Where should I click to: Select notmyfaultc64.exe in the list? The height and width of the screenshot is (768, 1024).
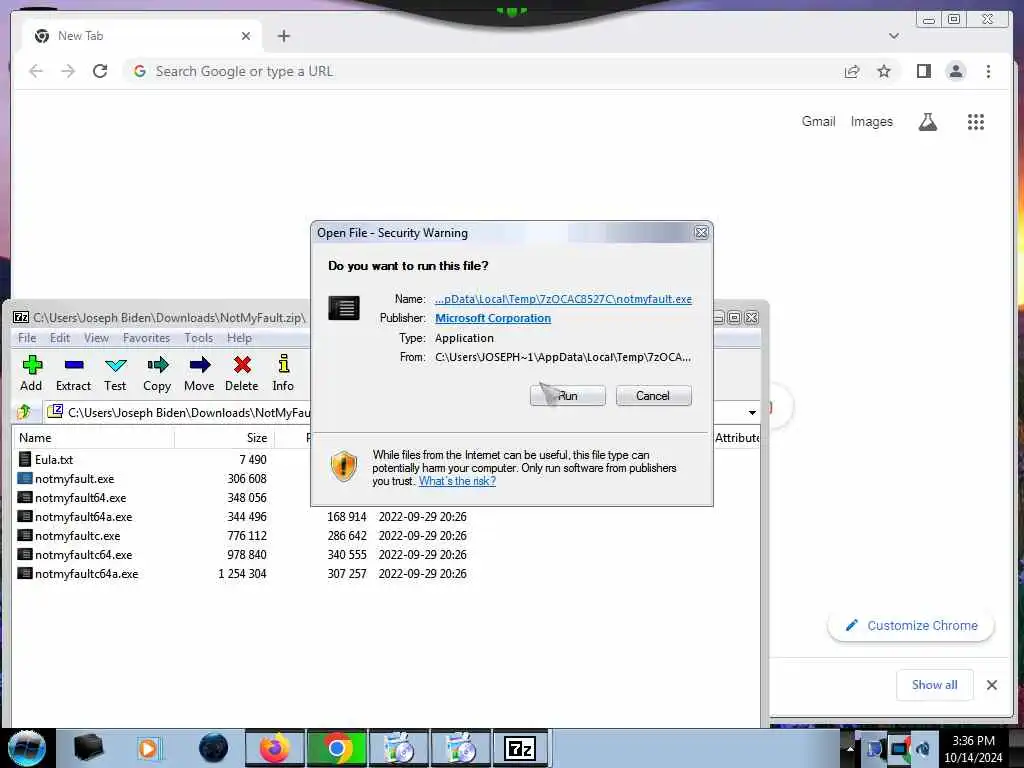(x=84, y=554)
